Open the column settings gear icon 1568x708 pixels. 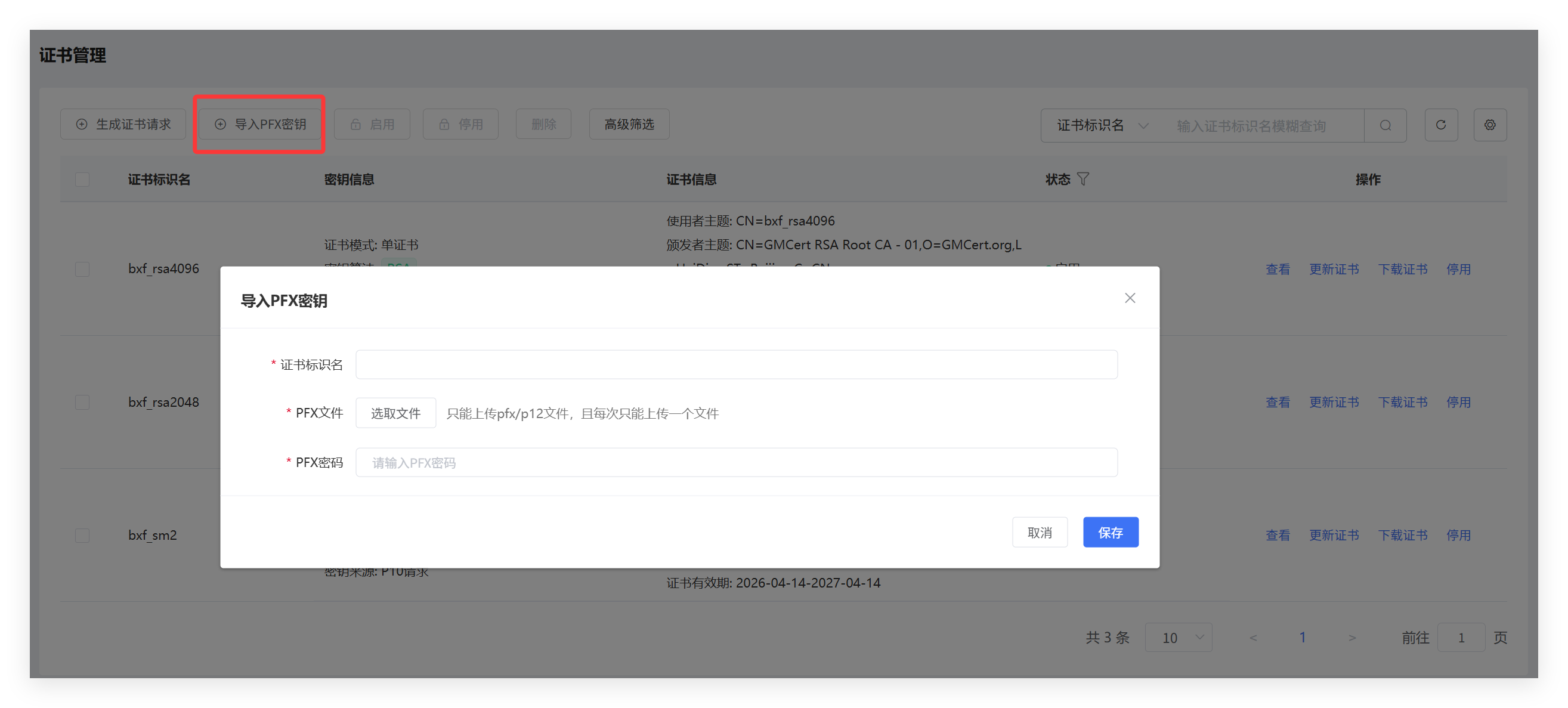[x=1489, y=125]
